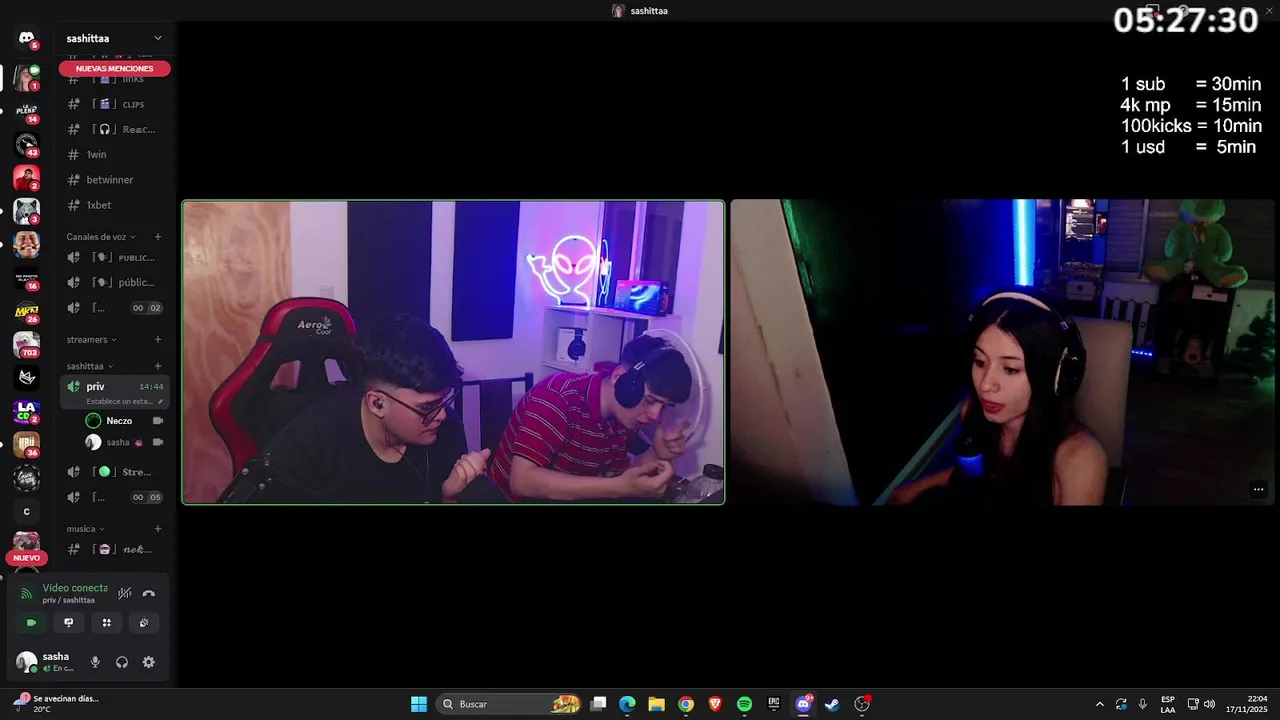
Task: Open the soundboard button
Action: pyautogui.click(x=144, y=622)
